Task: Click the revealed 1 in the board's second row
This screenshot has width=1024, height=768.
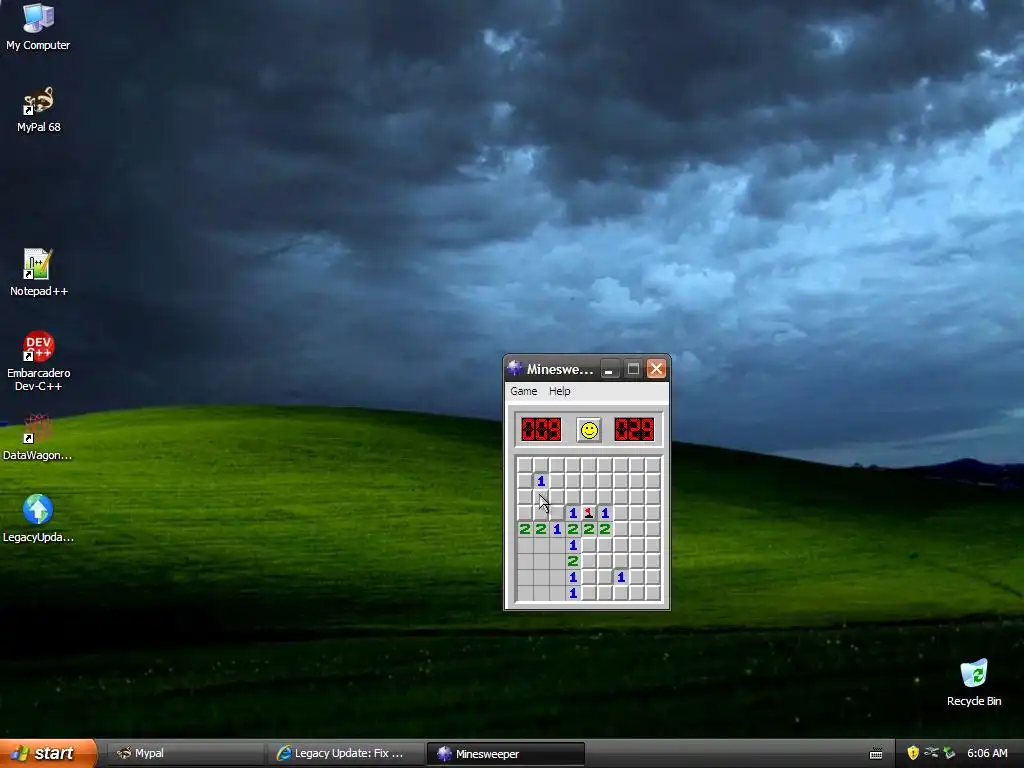Action: point(541,481)
